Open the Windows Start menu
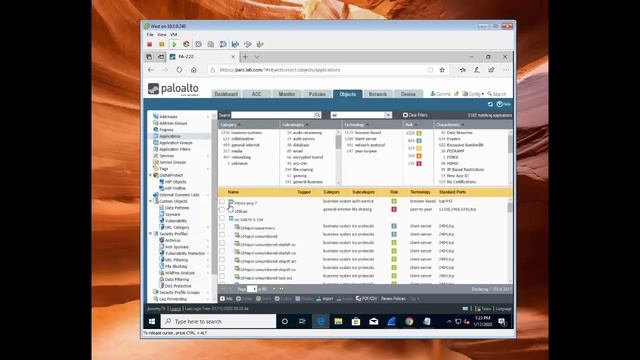Screen dimensions: 640x360 (x=152, y=322)
